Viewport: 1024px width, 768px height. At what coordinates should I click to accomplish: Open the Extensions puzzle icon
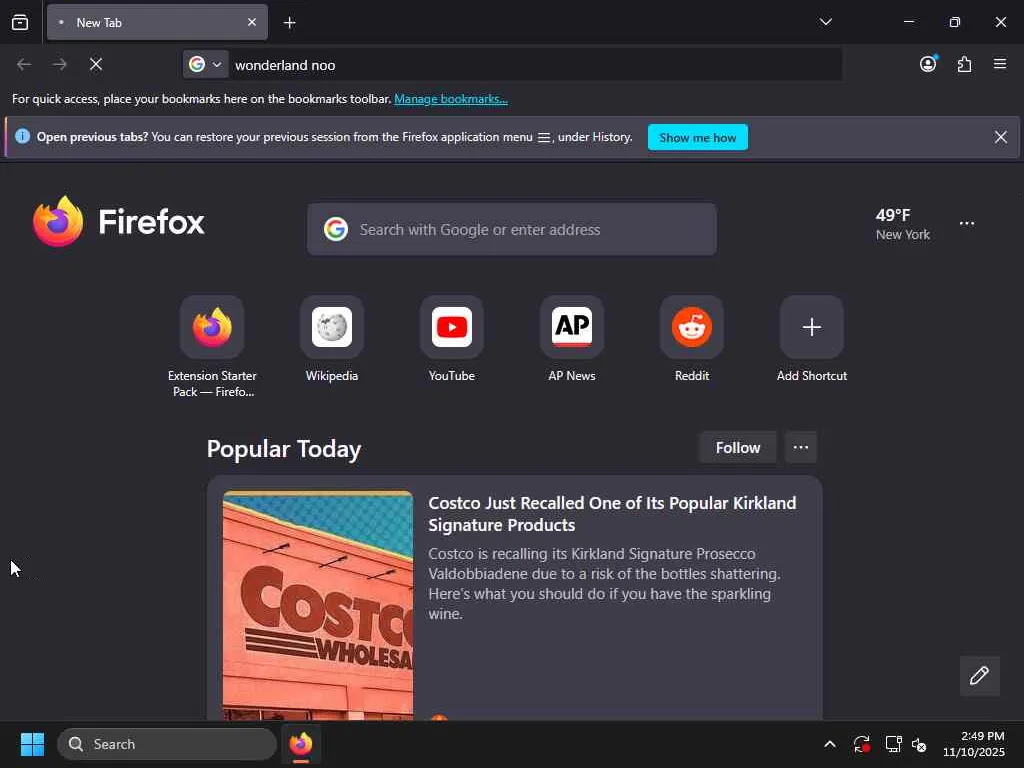[964, 64]
